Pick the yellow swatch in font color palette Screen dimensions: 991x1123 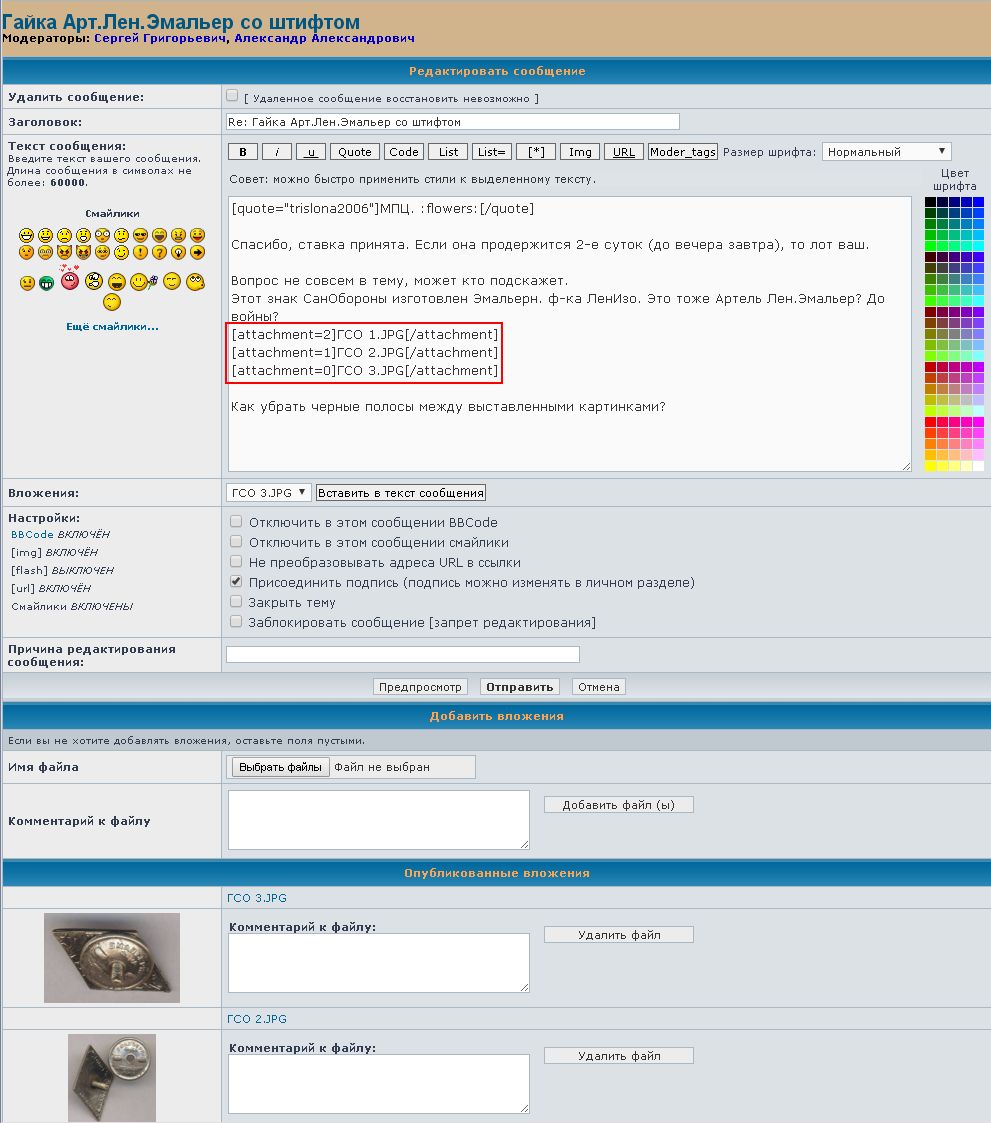coord(930,466)
